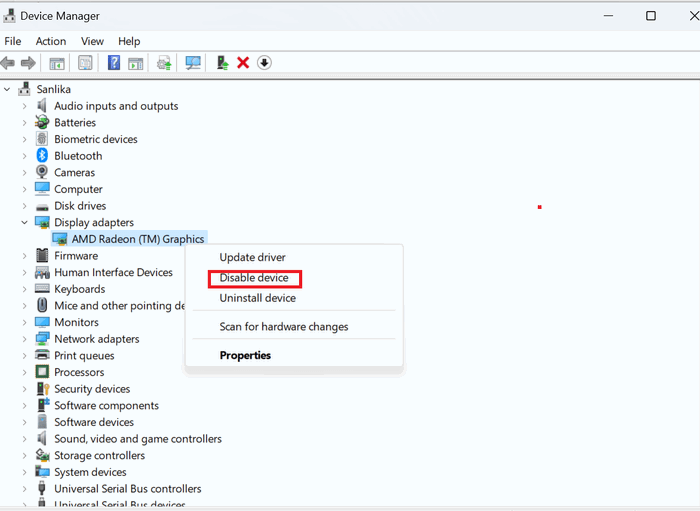Collapse the Display adapters node
Screen dimensions: 700x511
(25, 222)
